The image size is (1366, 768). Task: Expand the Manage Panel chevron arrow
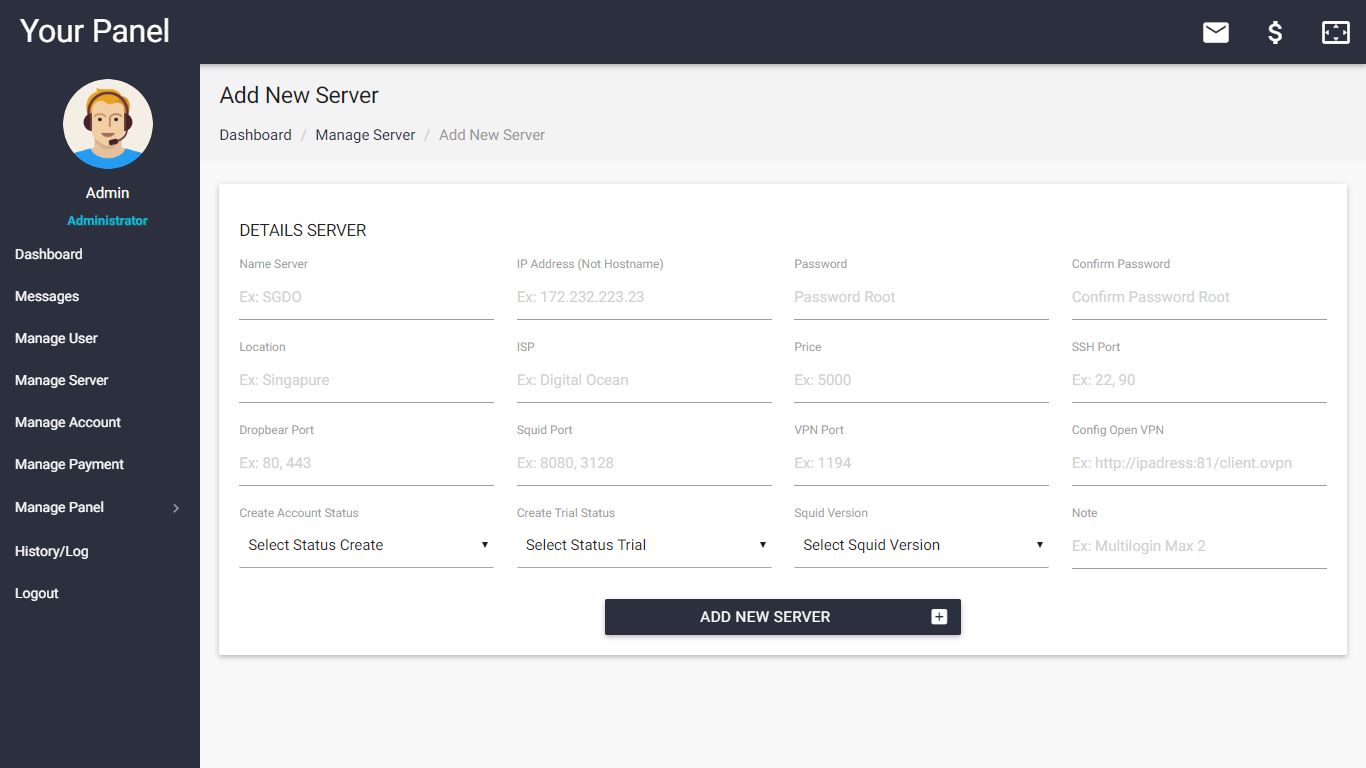(x=176, y=508)
